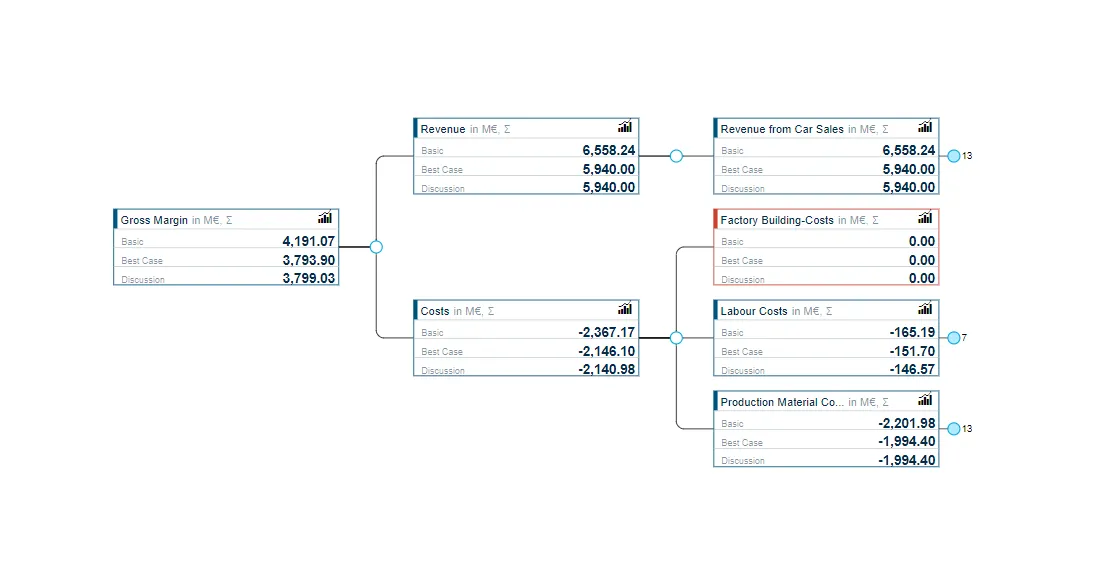This screenshot has width=1094, height=586.
Task: Open chart icon on Revenue from Car Sales
Action: (925, 126)
